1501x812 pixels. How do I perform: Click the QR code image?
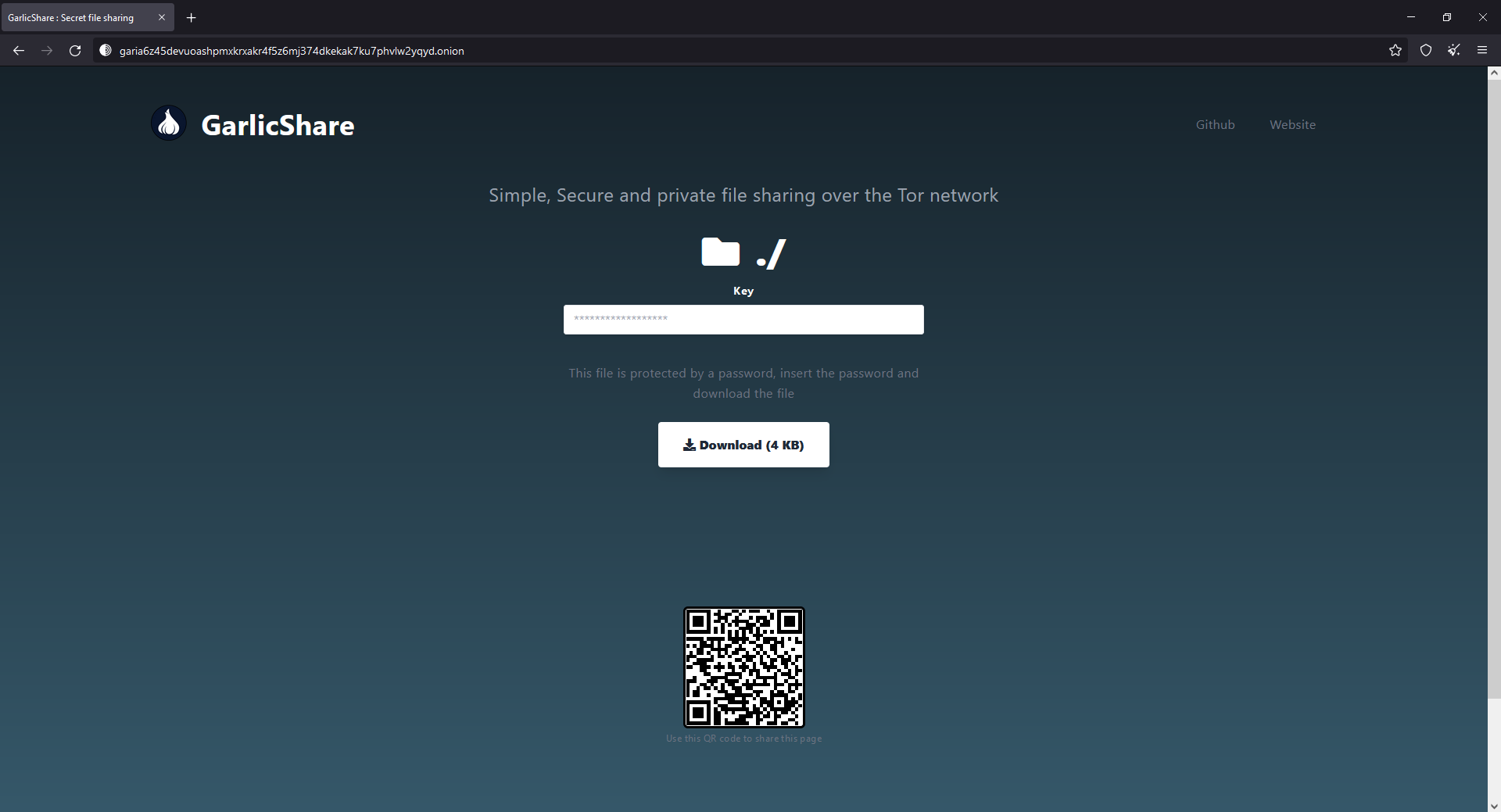(744, 667)
